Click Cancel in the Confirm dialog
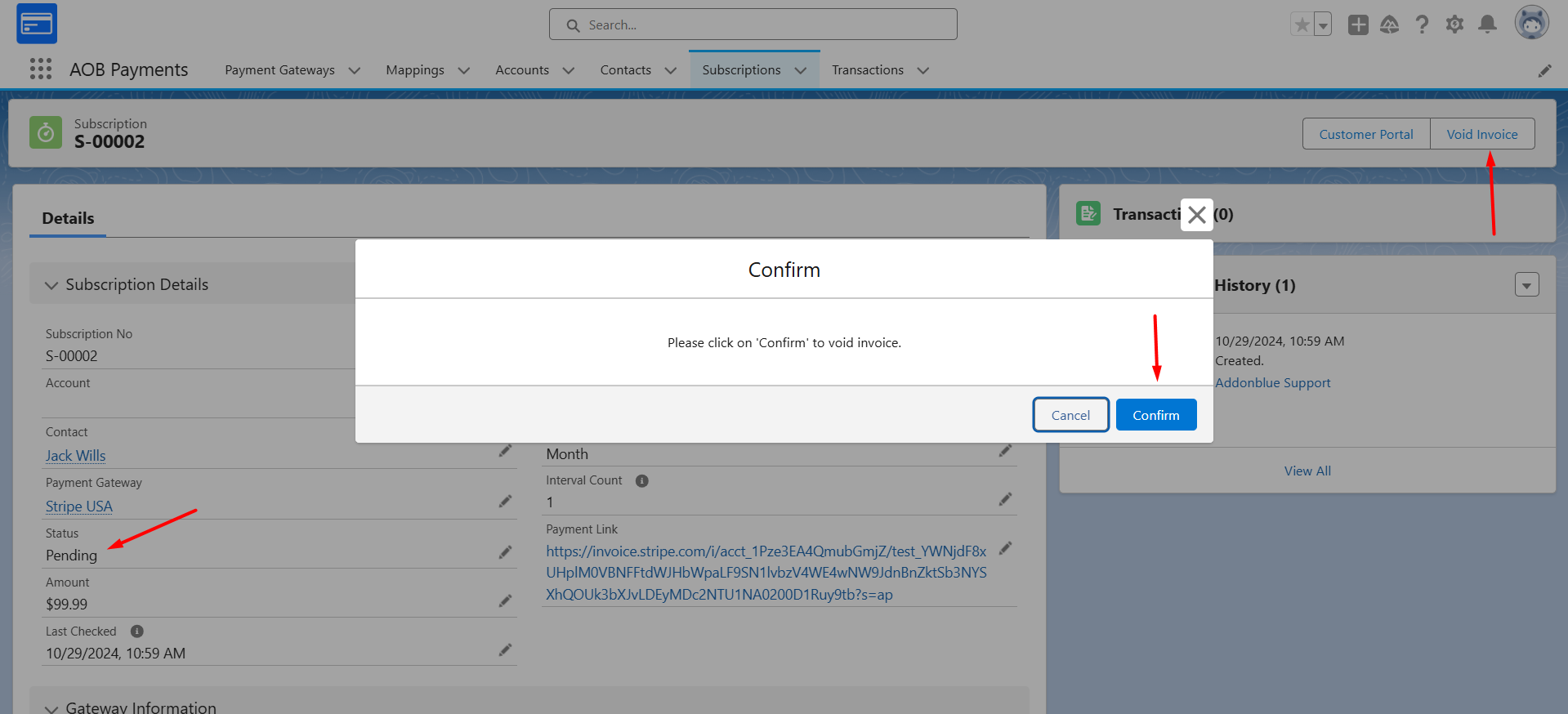This screenshot has width=1568, height=714. click(1070, 415)
